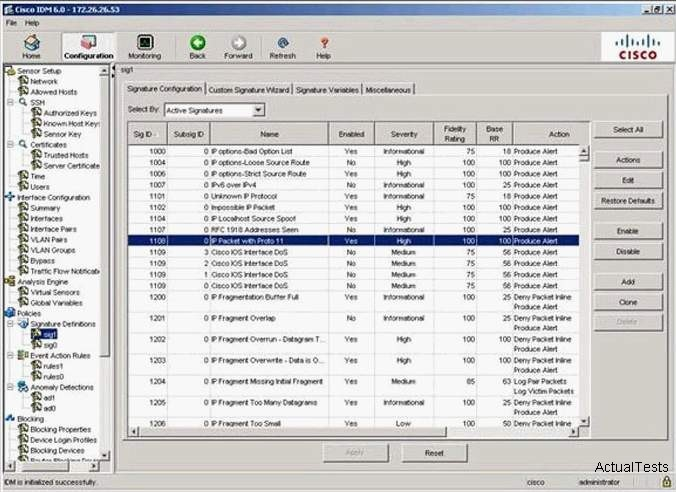Image resolution: width=676 pixels, height=492 pixels.
Task: Click the Edit button
Action: click(628, 180)
